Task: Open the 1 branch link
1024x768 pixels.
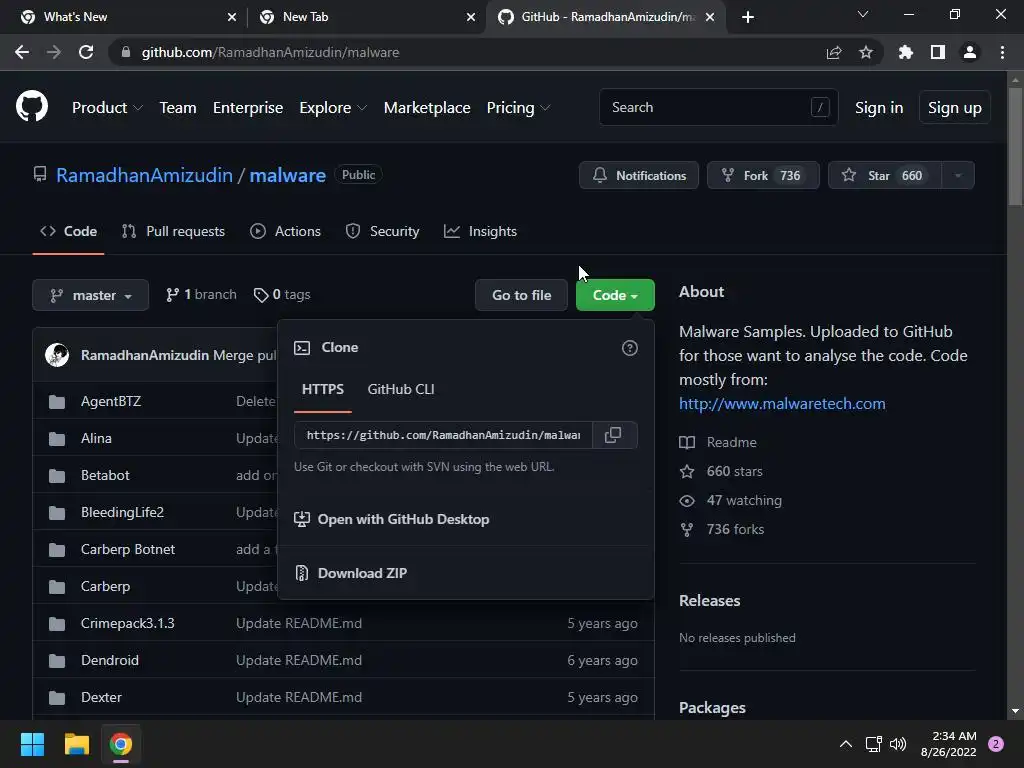Action: click(201, 295)
